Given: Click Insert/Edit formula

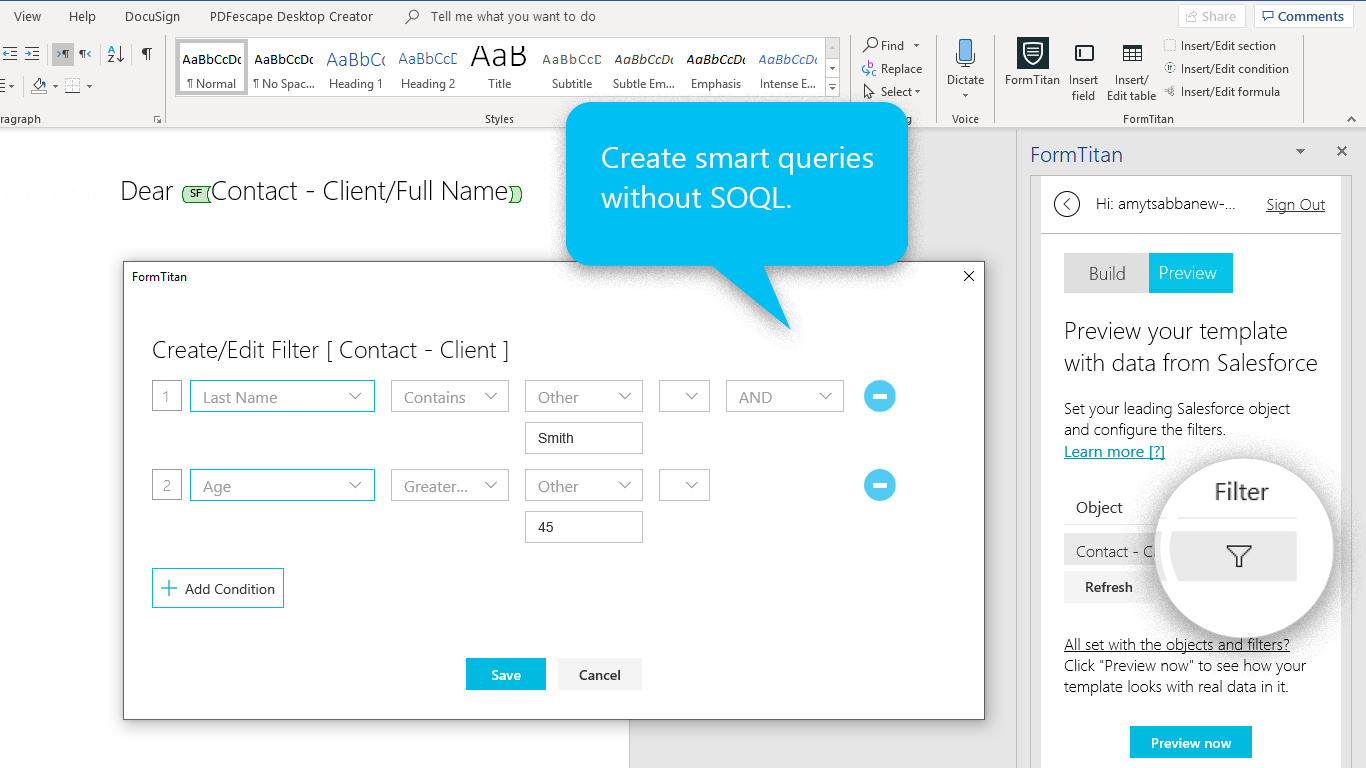Looking at the screenshot, I should (x=1222, y=92).
